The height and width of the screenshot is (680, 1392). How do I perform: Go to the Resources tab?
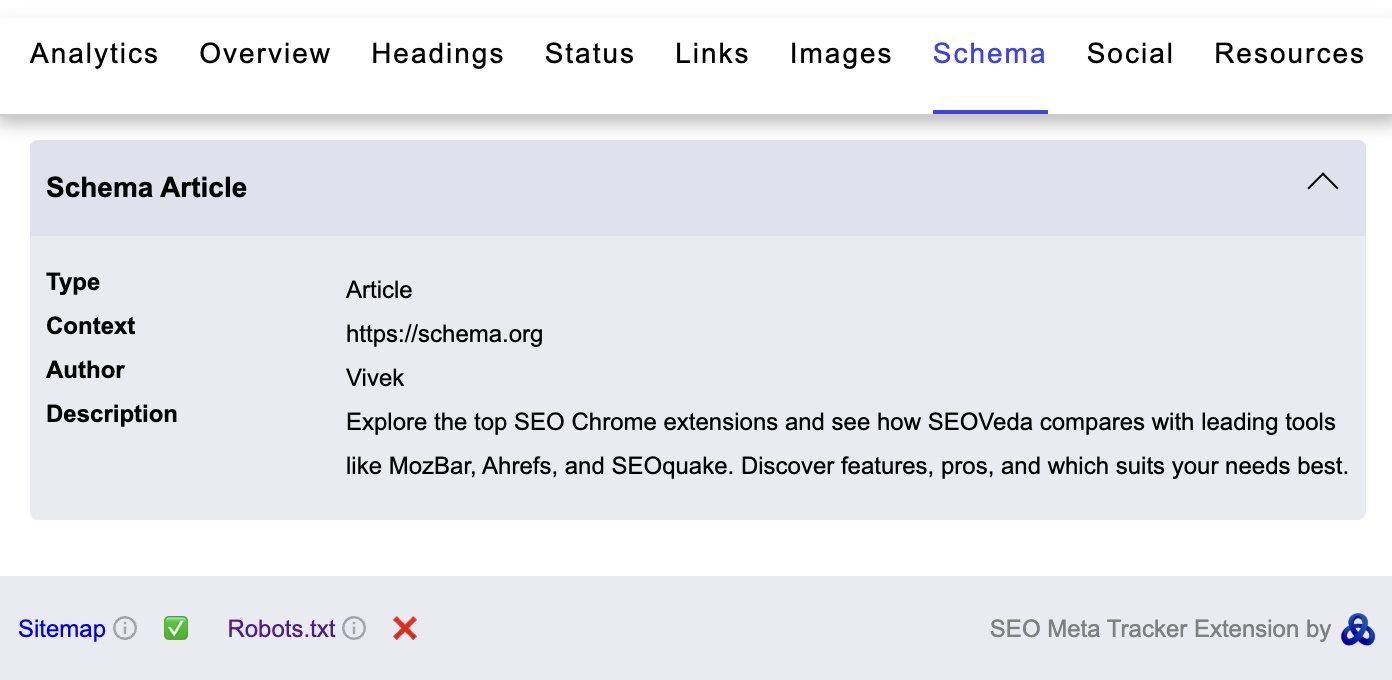tap(1289, 54)
